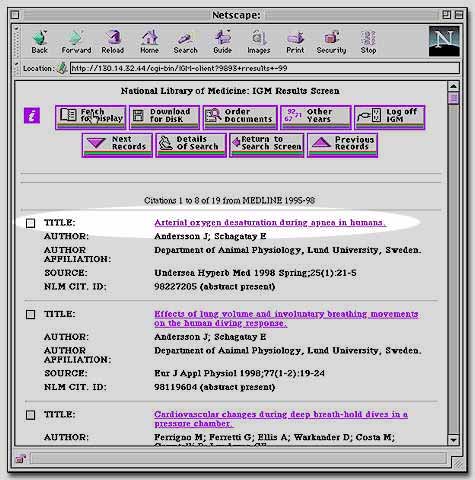Click inside the Location URL field
This screenshot has height=480, width=475.
pyautogui.click(x=265, y=68)
